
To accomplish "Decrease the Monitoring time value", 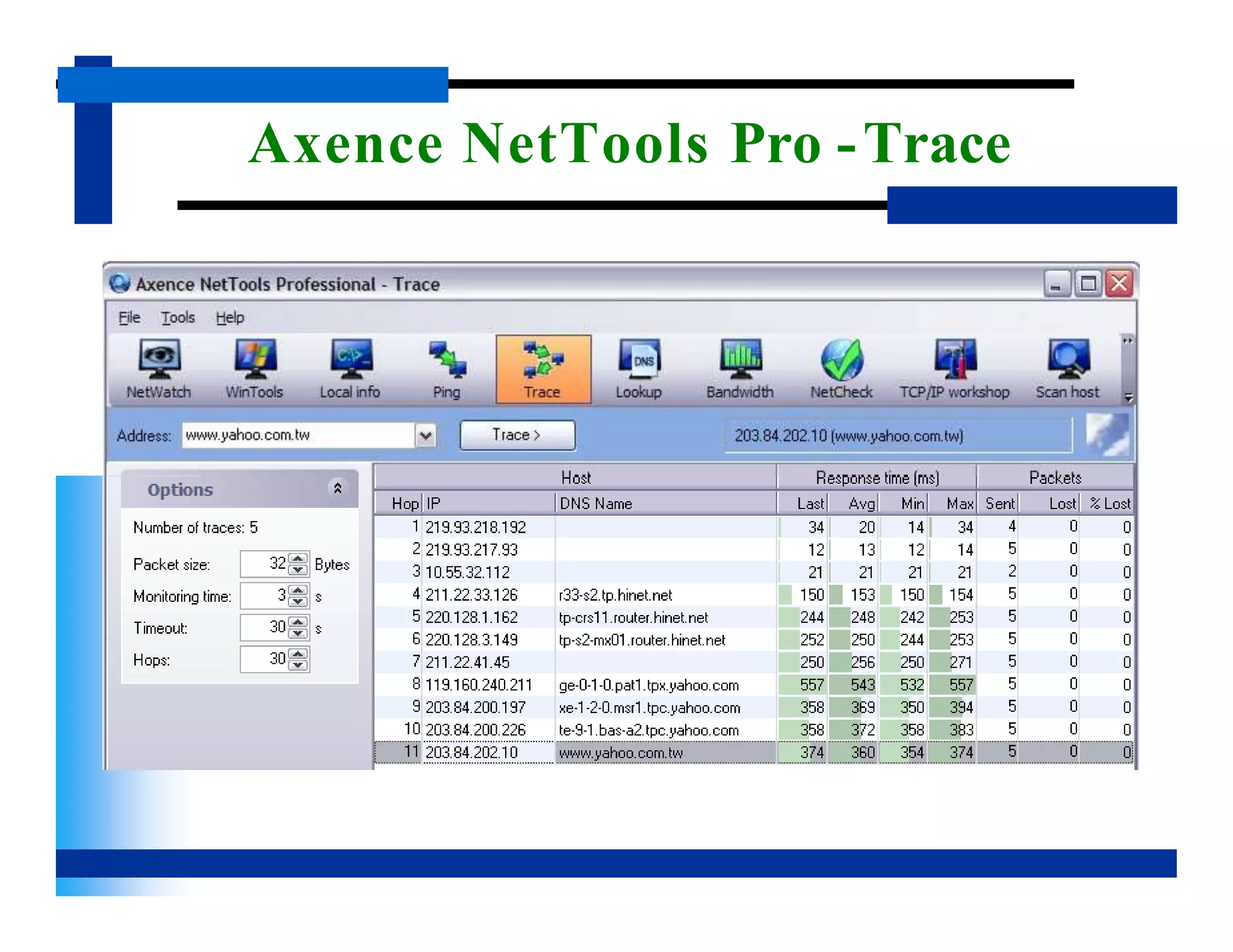I will click(x=298, y=602).
